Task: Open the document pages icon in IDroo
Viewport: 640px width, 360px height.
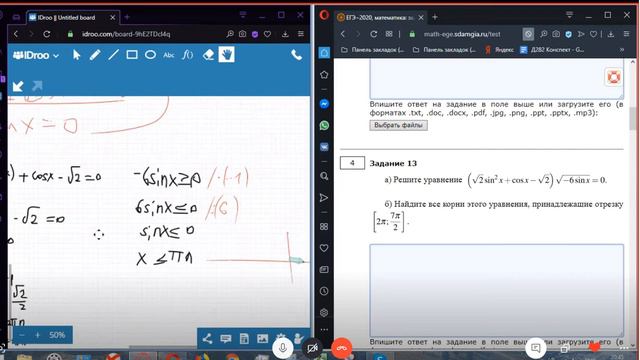Action: pyautogui.click(x=244, y=338)
